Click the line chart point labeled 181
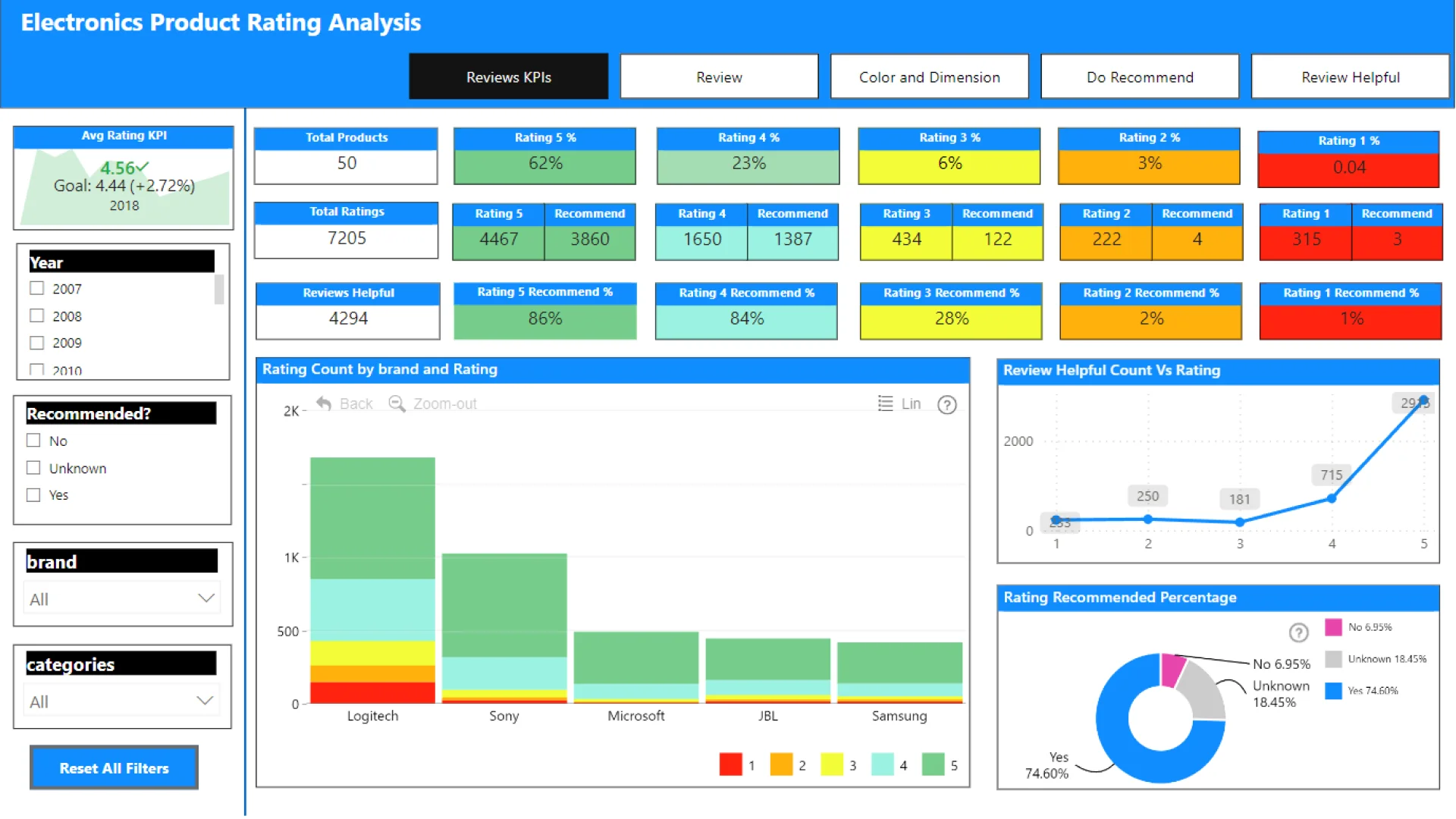 pos(1240,522)
